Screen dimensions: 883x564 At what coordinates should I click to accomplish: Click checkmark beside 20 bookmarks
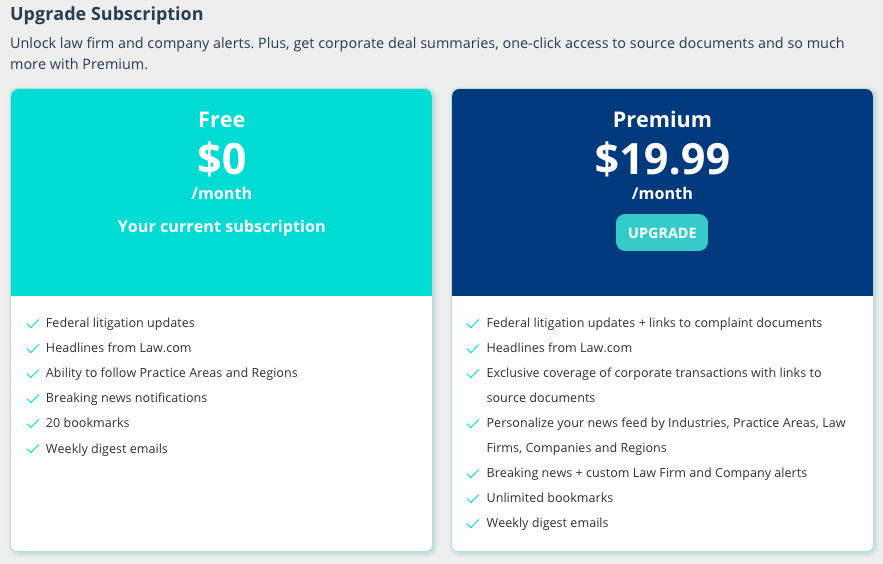click(x=33, y=423)
